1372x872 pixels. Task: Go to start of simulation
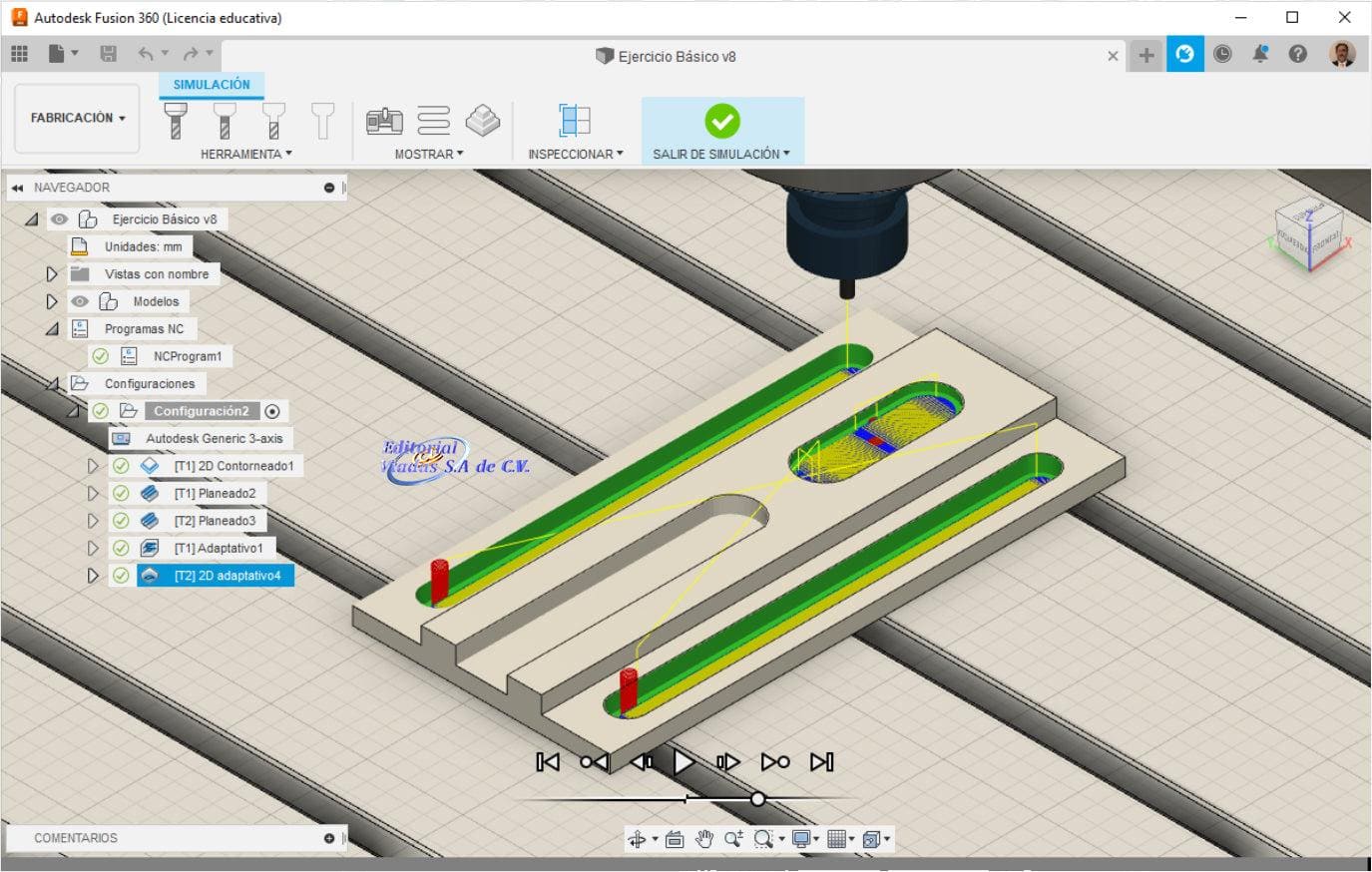548,762
